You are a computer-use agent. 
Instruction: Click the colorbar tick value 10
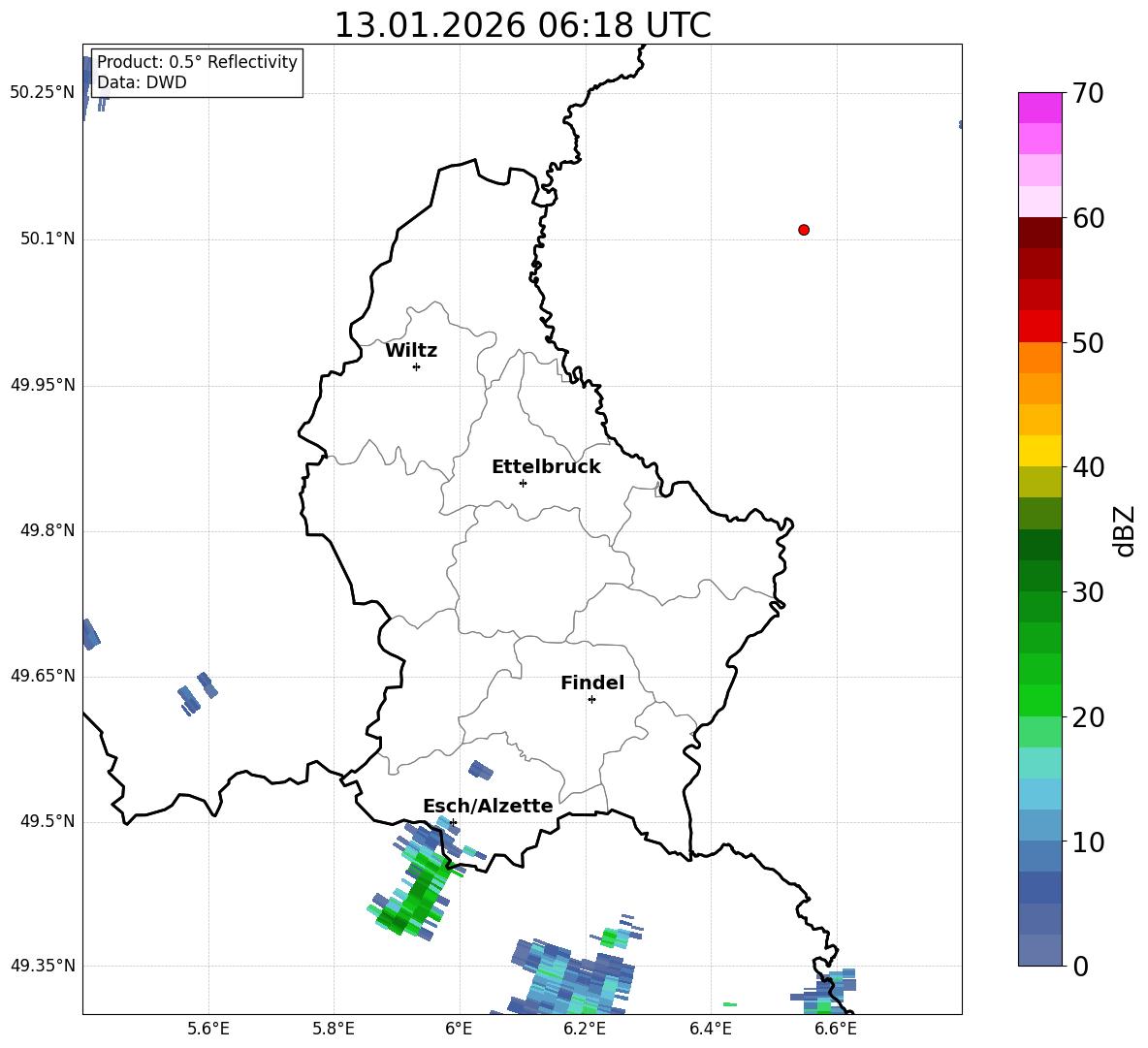[1087, 842]
